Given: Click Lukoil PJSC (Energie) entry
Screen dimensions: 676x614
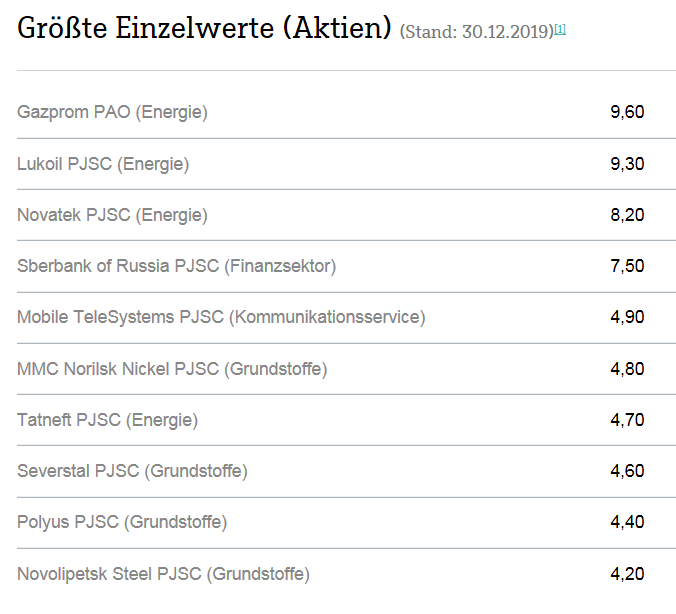Looking at the screenshot, I should click(x=103, y=164).
